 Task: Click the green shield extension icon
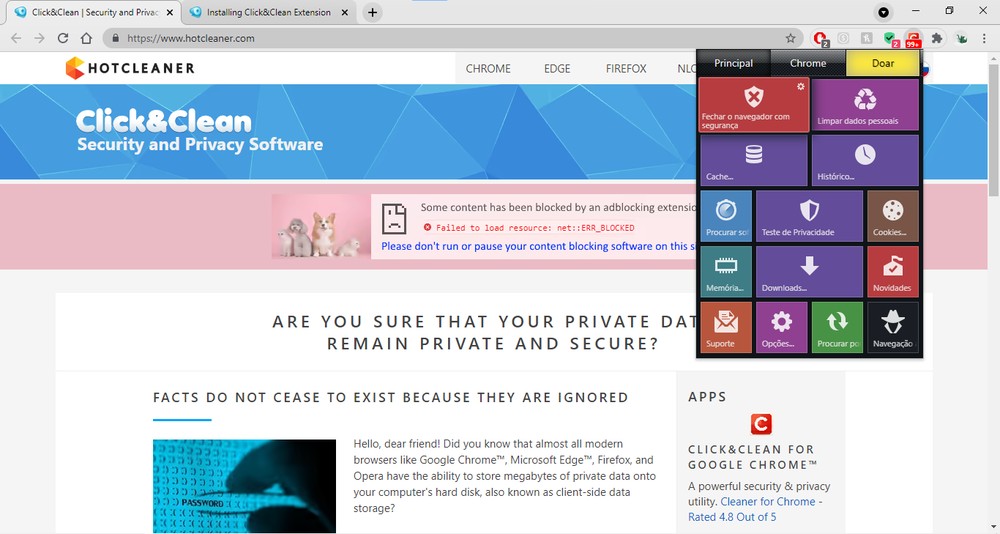coord(891,39)
